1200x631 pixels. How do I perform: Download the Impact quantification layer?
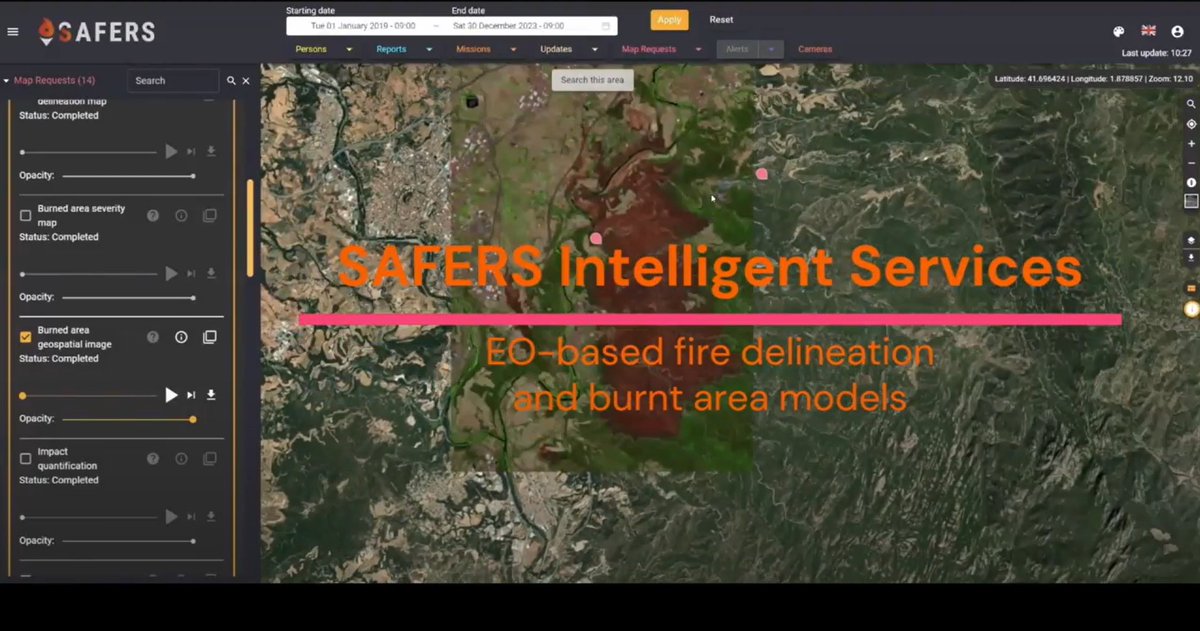[x=211, y=517]
